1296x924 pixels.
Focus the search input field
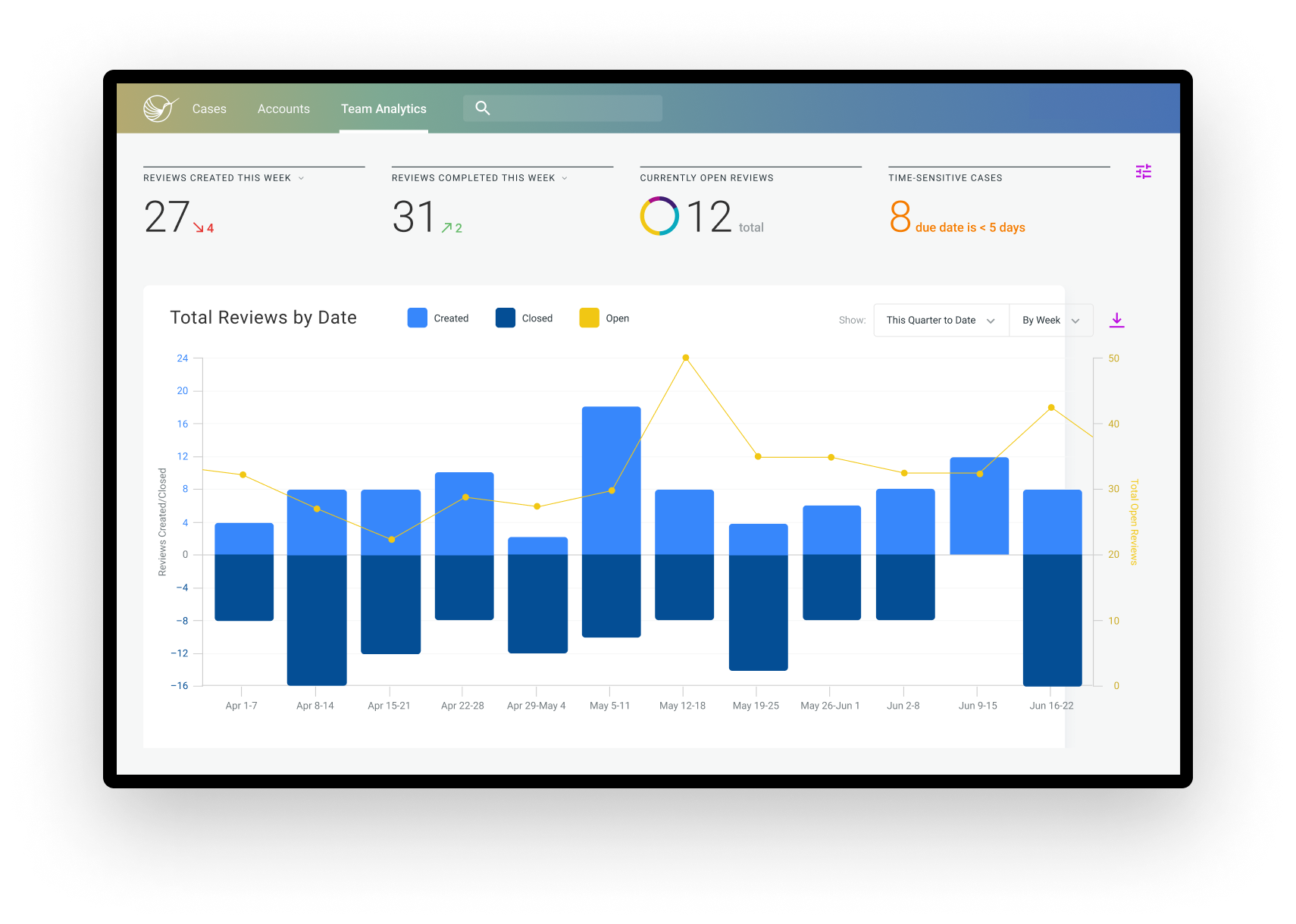click(562, 108)
